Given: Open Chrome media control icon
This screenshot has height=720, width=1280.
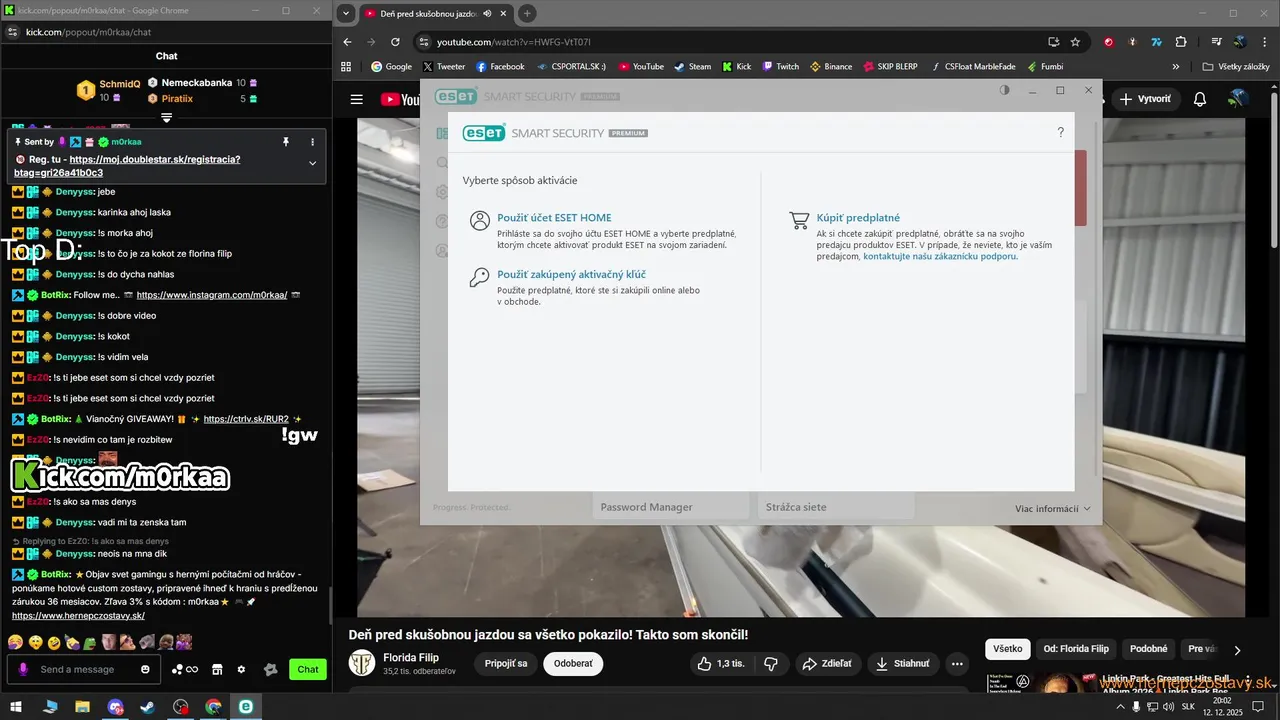Looking at the screenshot, I should click(1216, 42).
